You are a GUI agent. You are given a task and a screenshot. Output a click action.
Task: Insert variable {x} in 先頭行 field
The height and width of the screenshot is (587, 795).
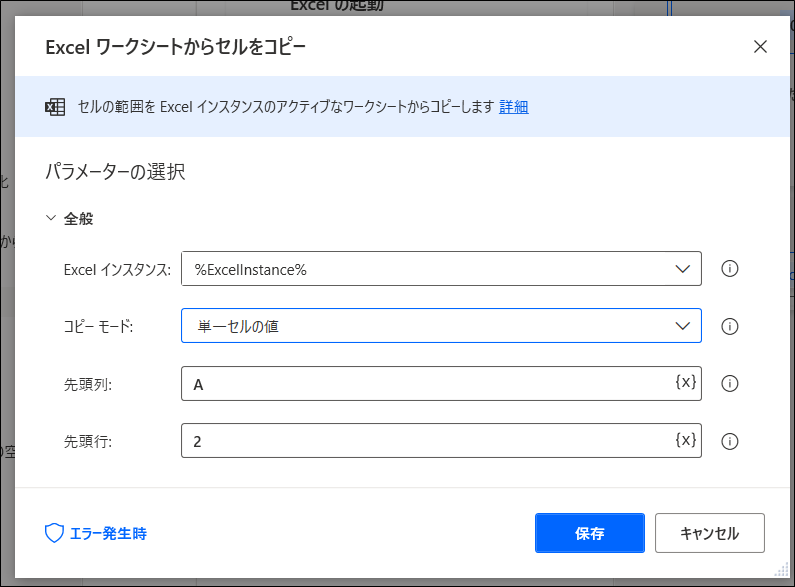coord(685,439)
